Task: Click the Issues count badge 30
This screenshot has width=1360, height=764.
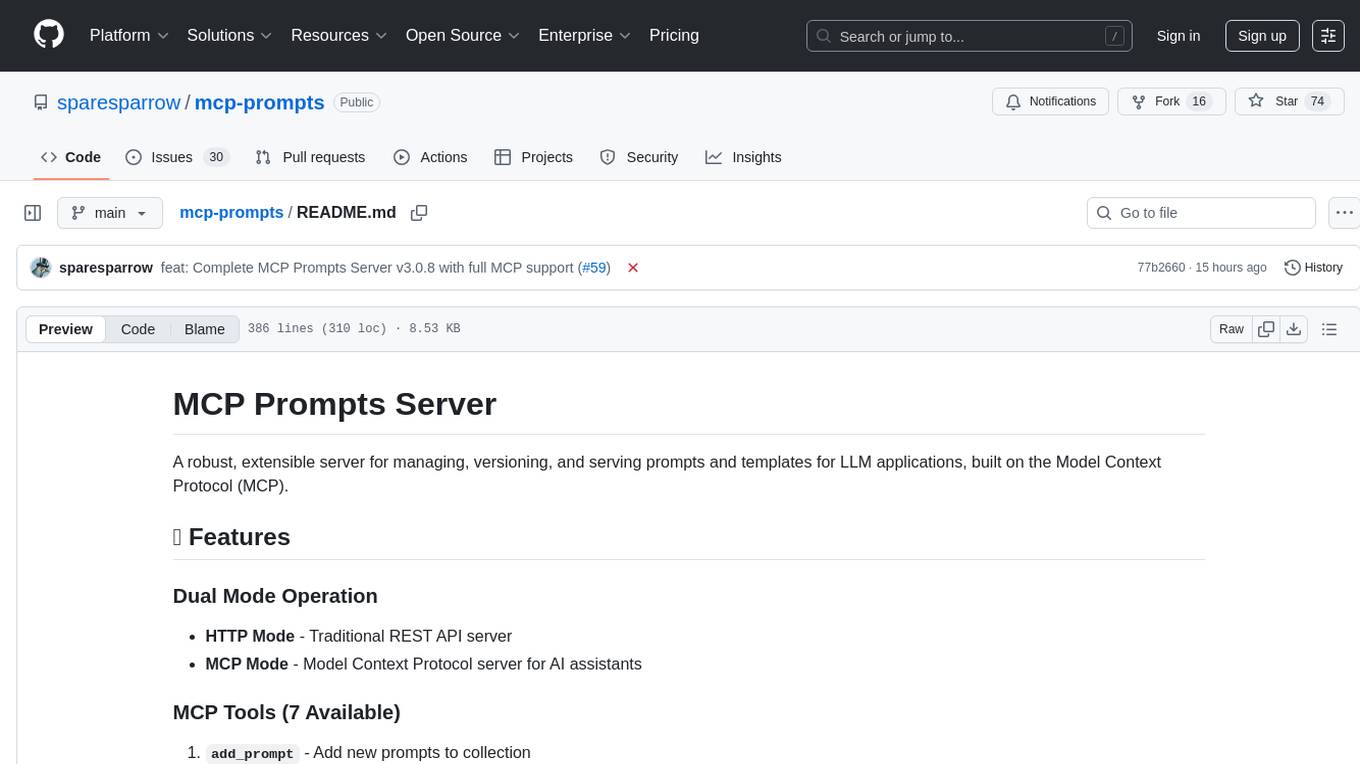Action: click(216, 157)
